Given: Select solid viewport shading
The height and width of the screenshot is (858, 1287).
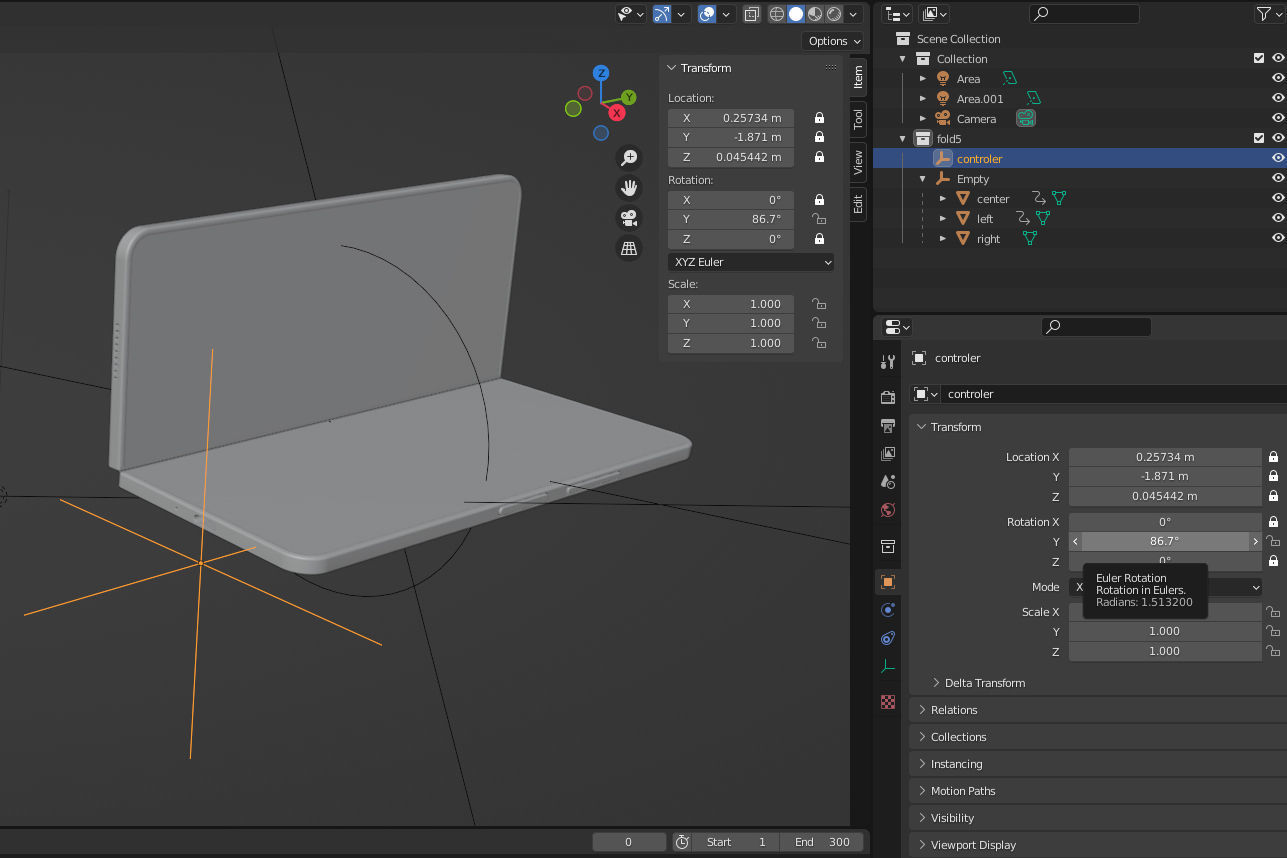Looking at the screenshot, I should (x=796, y=14).
